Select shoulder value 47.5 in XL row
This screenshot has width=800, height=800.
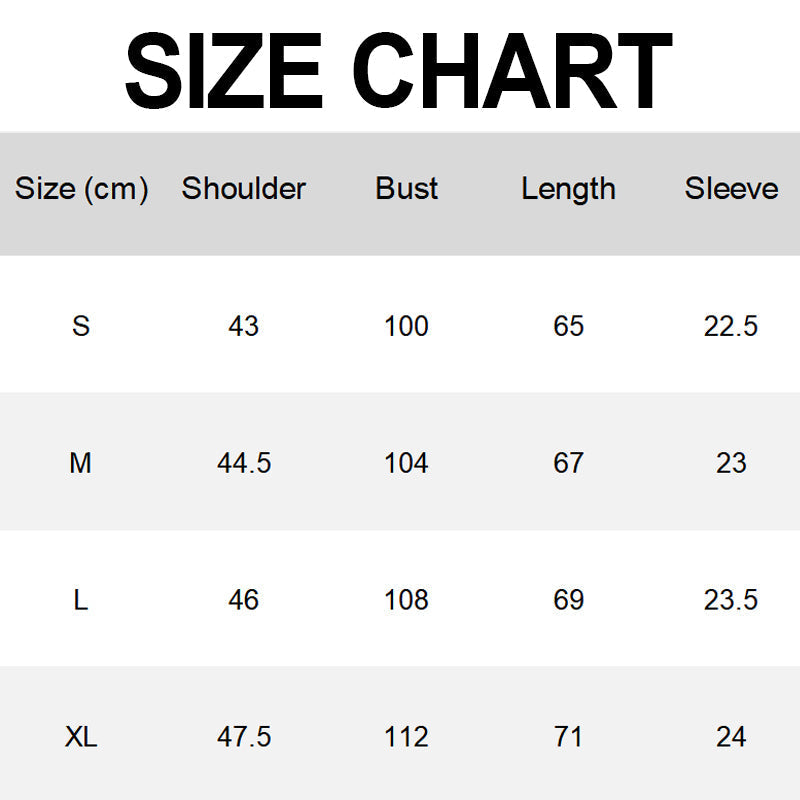pos(244,737)
